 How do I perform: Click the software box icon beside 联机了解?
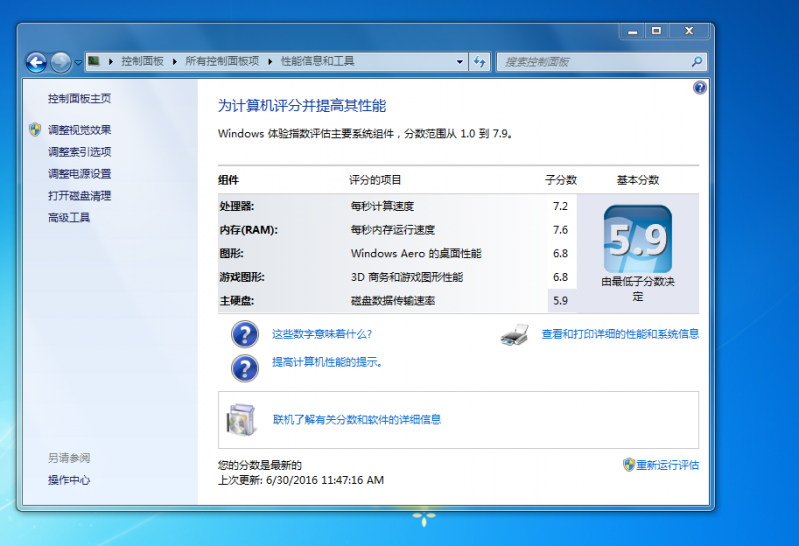[x=241, y=420]
